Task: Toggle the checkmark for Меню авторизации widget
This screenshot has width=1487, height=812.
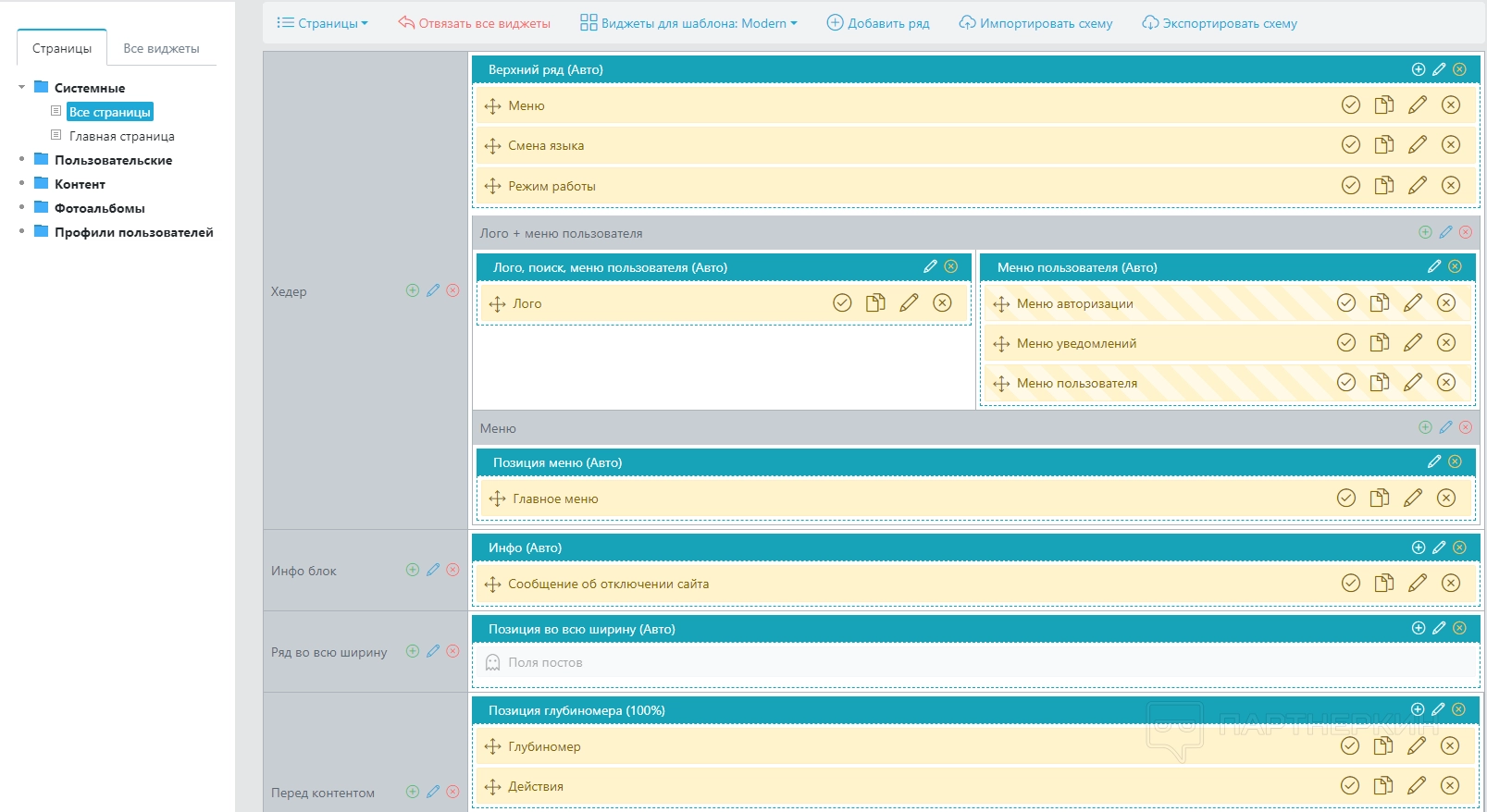Action: coord(1345,303)
